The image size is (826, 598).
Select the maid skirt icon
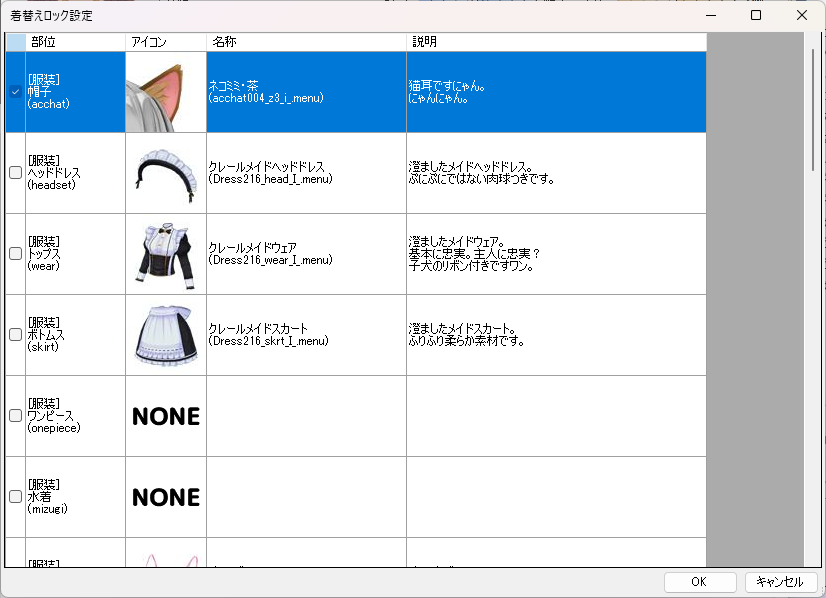[x=165, y=335]
